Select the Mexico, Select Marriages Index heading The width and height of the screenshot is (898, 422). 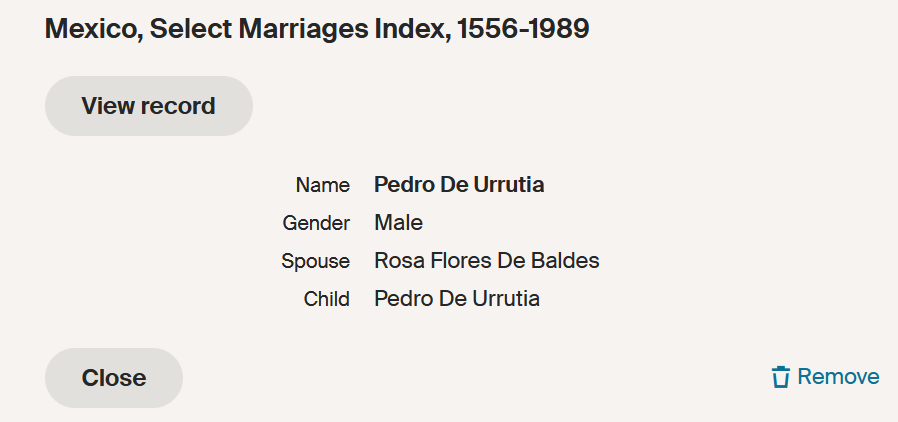point(316,30)
